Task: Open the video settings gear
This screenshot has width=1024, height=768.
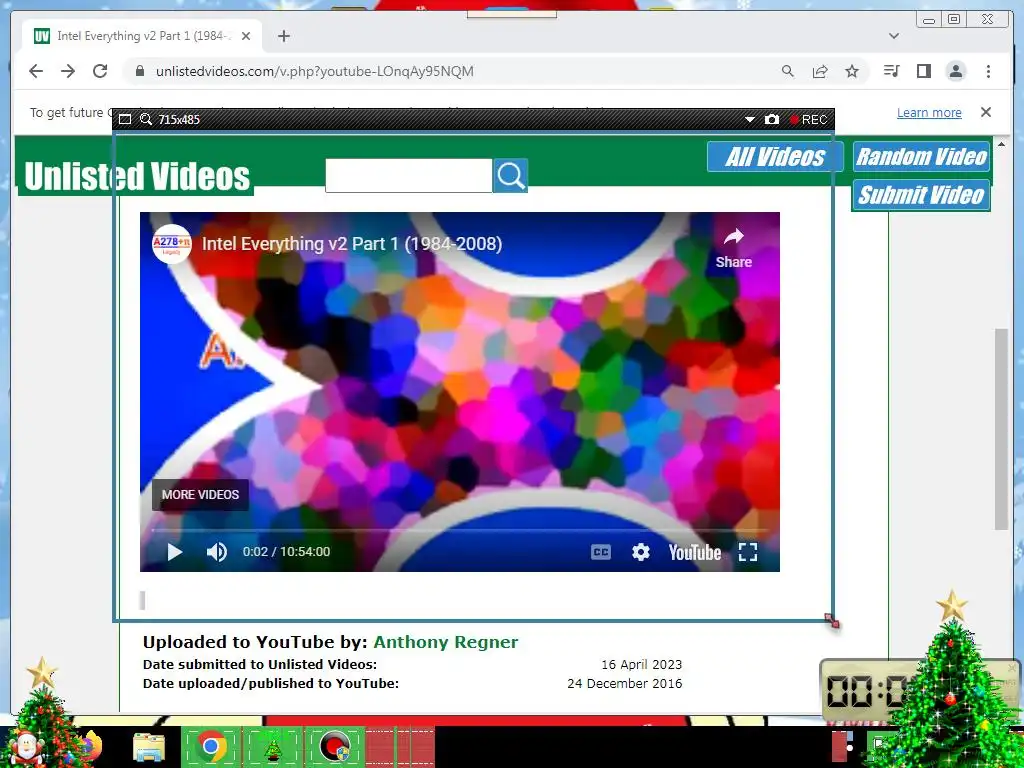Action: (x=641, y=552)
